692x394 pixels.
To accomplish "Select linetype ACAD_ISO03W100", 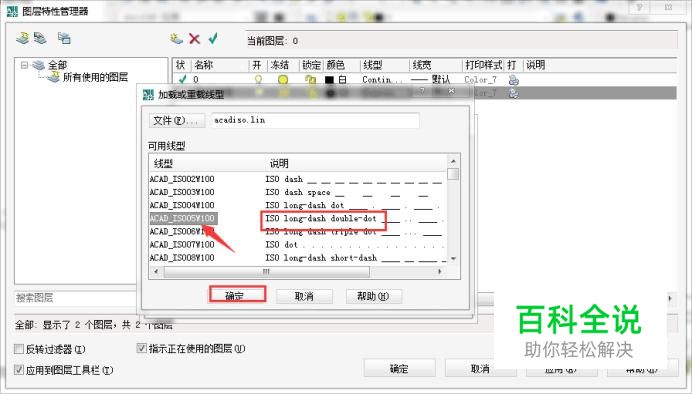I will pyautogui.click(x=182, y=192).
